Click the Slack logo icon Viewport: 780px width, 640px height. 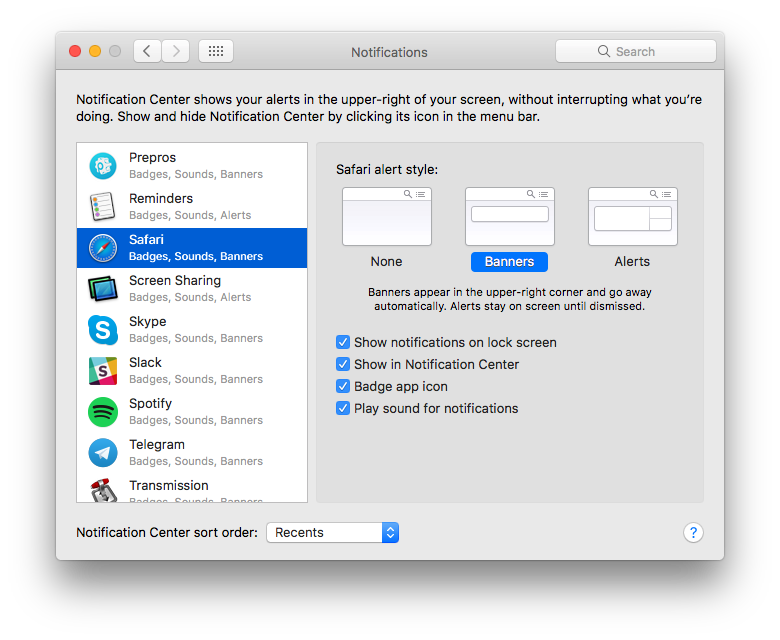point(103,371)
